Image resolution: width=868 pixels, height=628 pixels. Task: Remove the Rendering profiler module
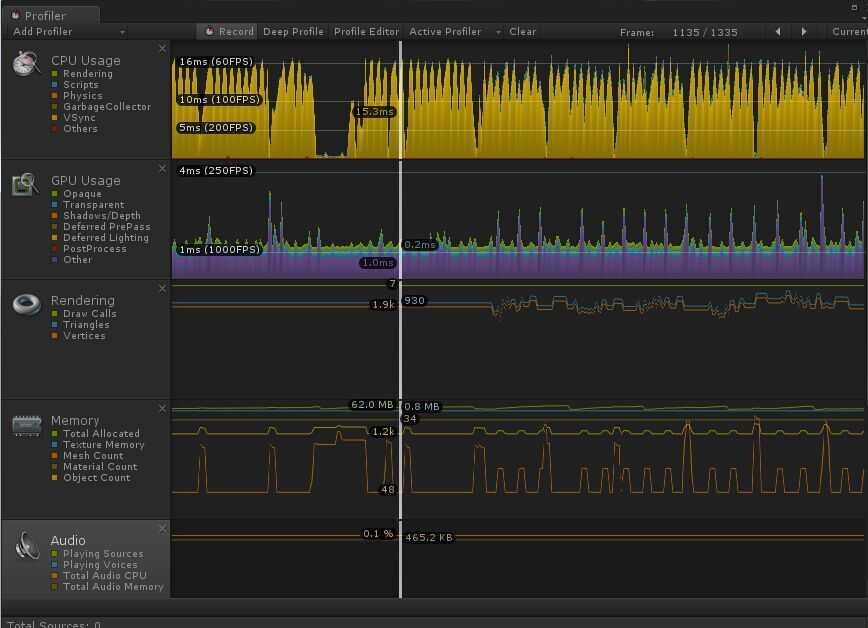(162, 289)
